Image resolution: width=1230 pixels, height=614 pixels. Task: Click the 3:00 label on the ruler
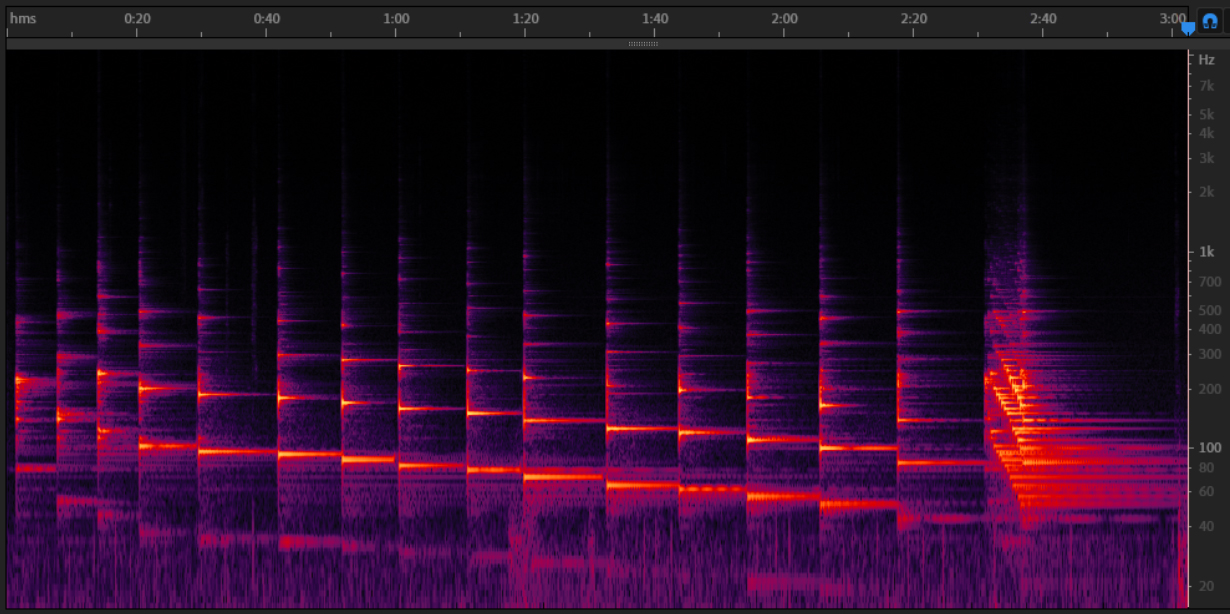click(x=1172, y=19)
